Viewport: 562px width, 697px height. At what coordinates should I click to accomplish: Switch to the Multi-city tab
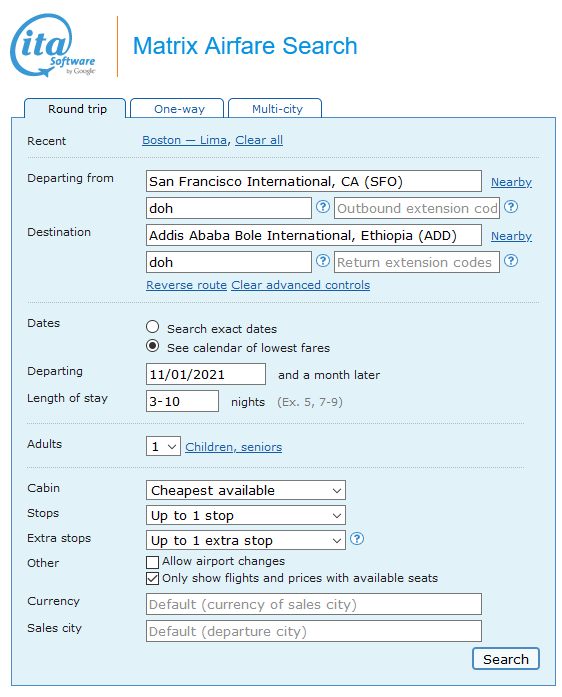pos(277,109)
